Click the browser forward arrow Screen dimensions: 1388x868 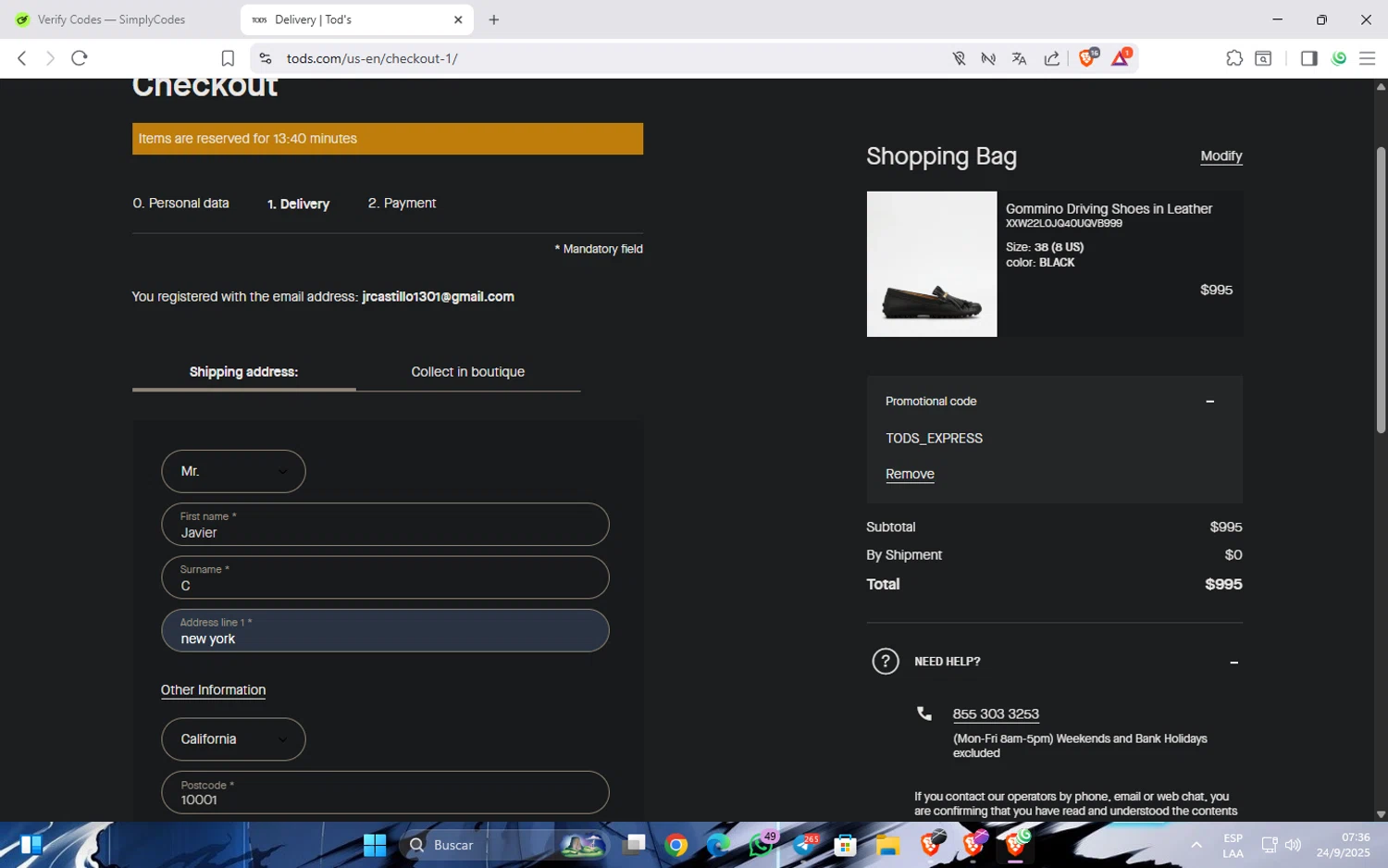tap(50, 58)
